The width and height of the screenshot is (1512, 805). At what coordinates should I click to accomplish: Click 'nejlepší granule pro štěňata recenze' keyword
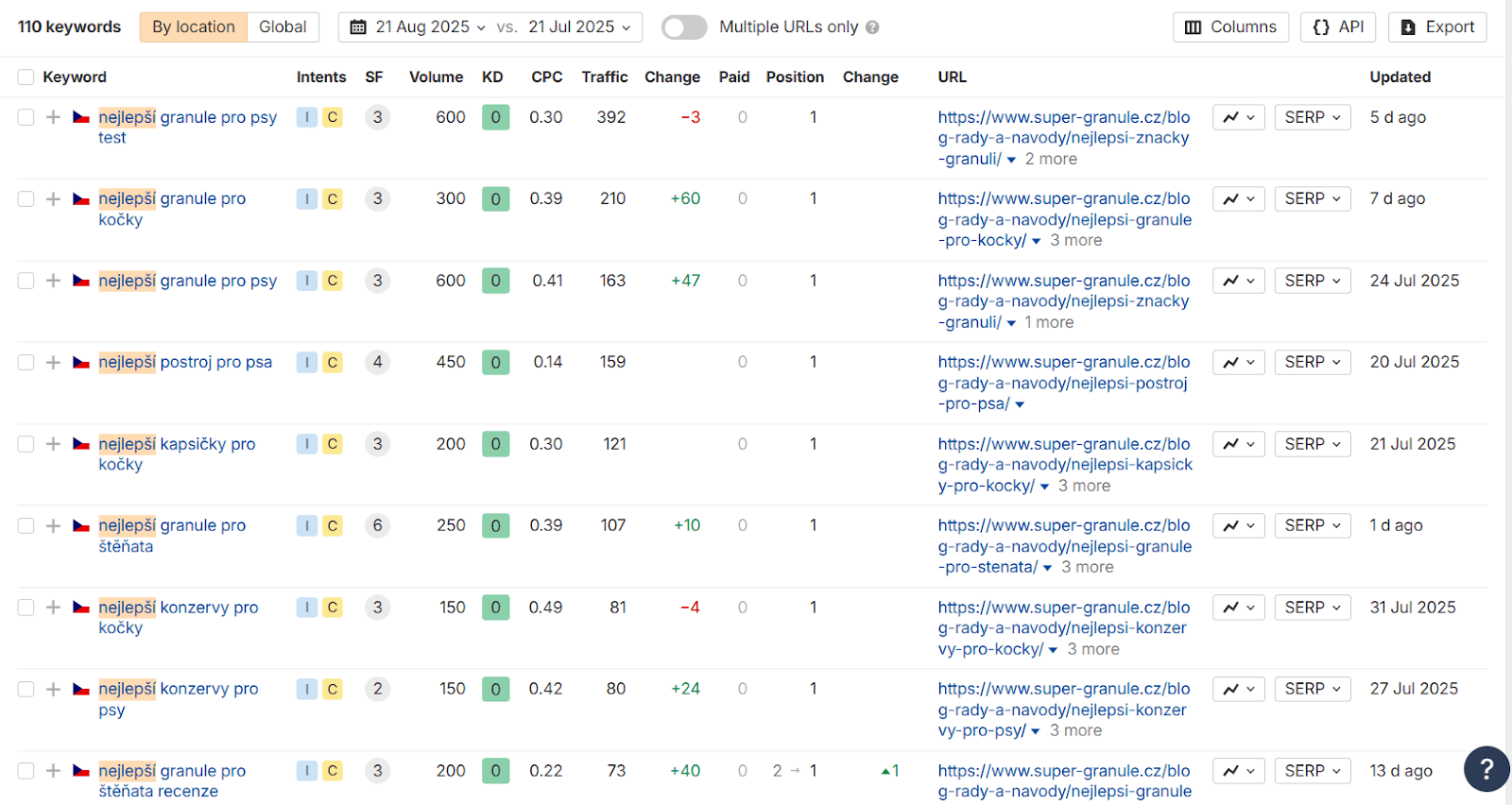[172, 781]
